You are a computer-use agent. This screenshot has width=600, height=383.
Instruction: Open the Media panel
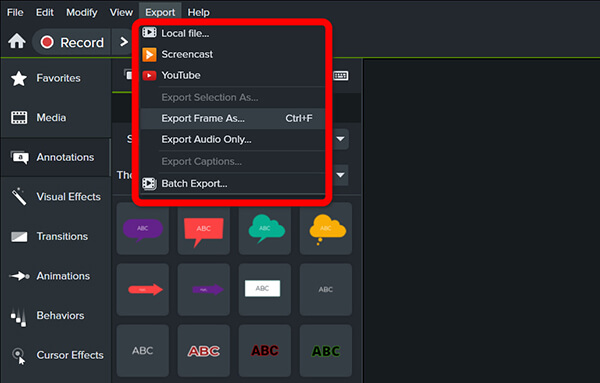(56, 117)
